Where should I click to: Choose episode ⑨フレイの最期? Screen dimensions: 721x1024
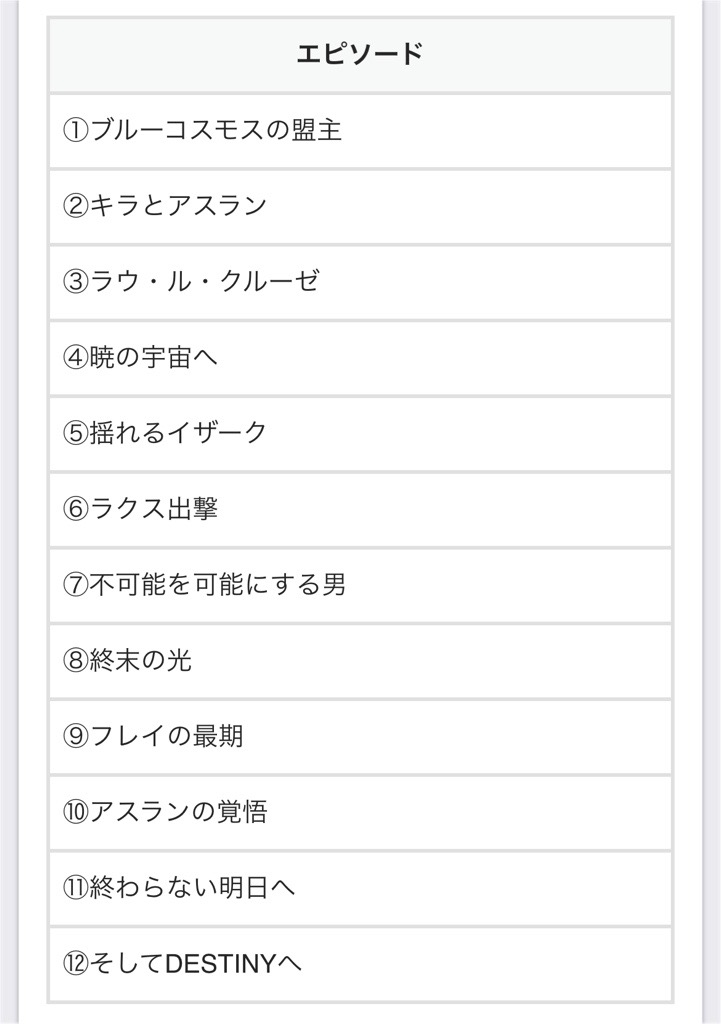click(360, 737)
